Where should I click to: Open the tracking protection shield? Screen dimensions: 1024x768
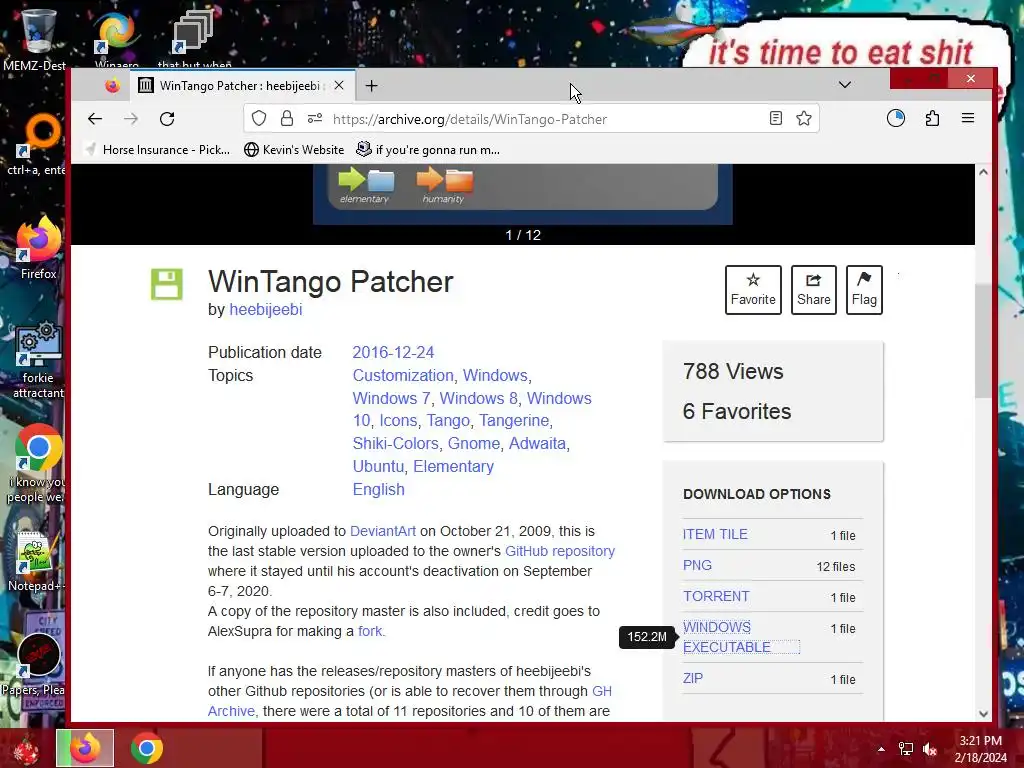click(x=259, y=119)
